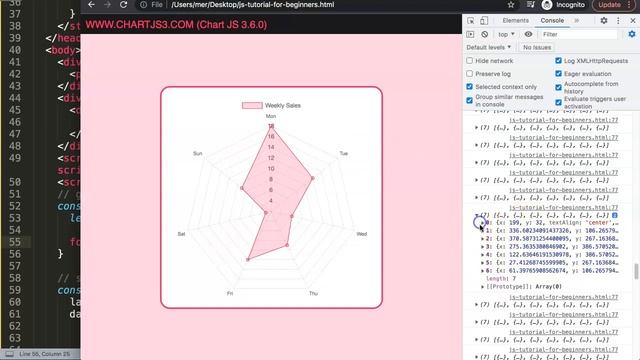Focus the console Filter input
Screen dimensions: 640x360
(x=578, y=34)
